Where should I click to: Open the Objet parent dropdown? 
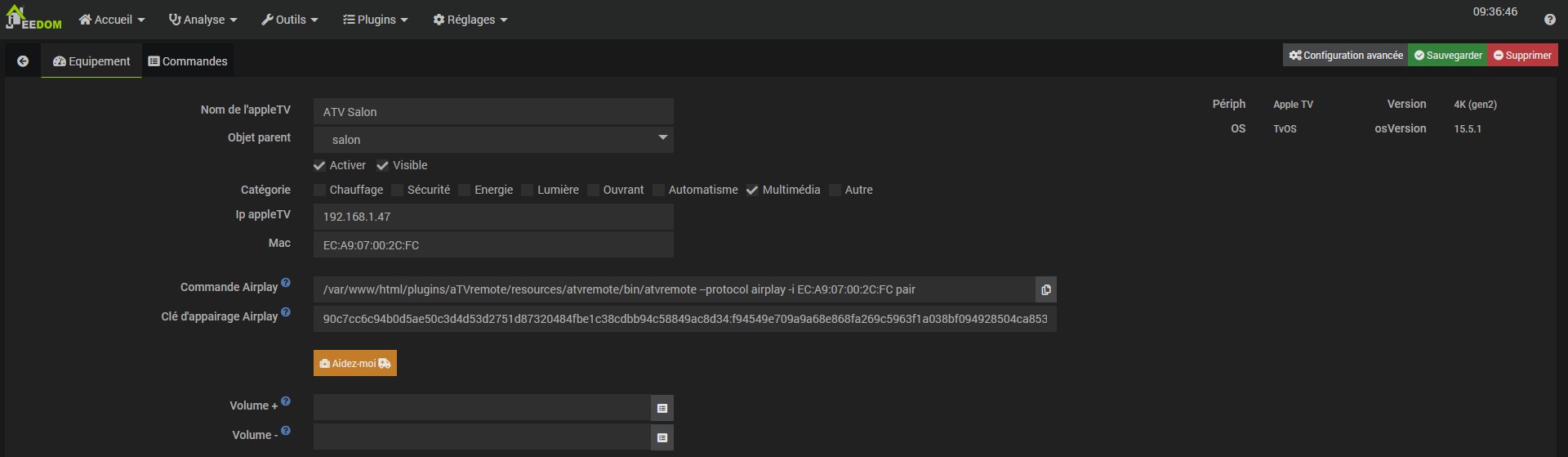coord(493,140)
